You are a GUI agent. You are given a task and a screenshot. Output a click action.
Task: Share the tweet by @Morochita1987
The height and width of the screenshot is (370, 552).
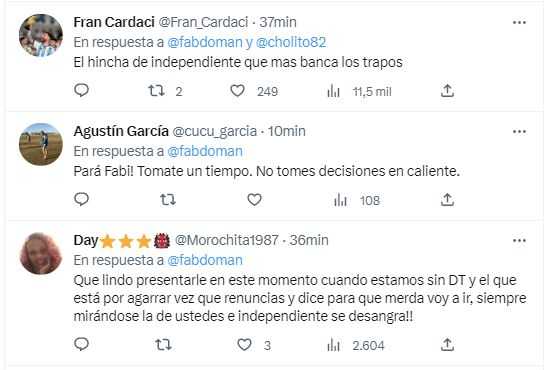click(x=447, y=344)
